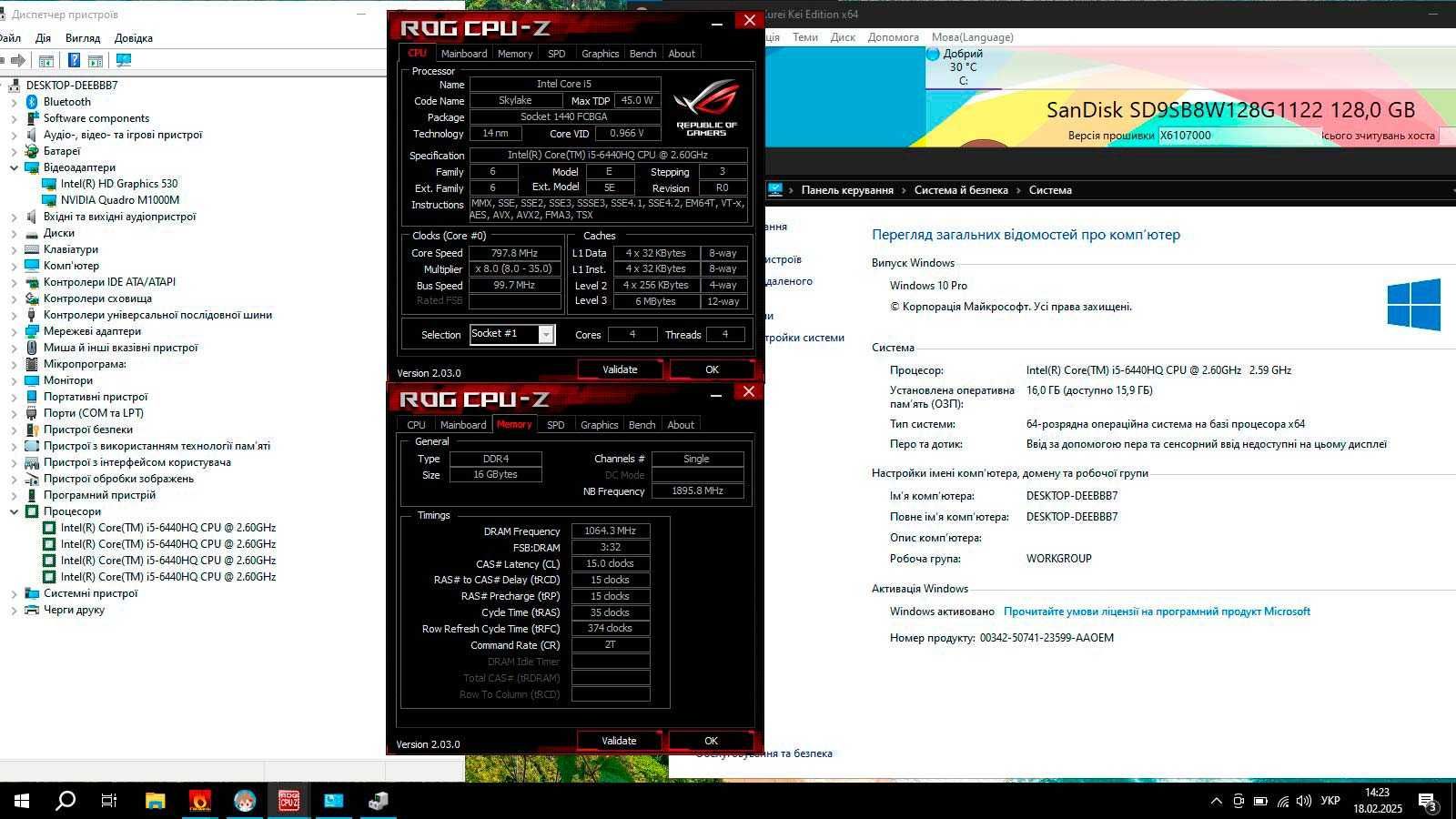Click Validate in the upper CPU-Z window

coord(620,369)
